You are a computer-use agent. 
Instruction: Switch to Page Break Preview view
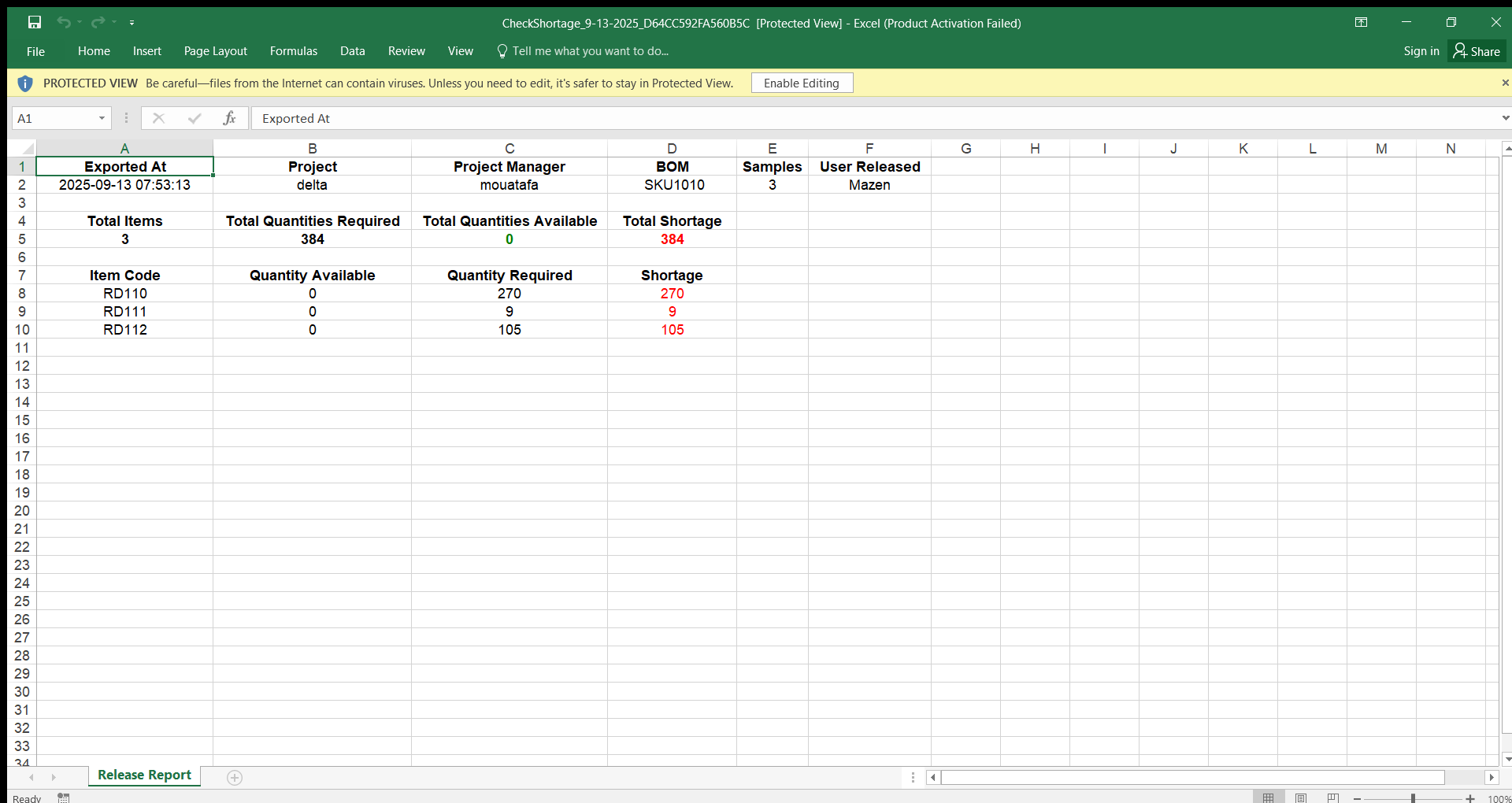coord(1333,797)
